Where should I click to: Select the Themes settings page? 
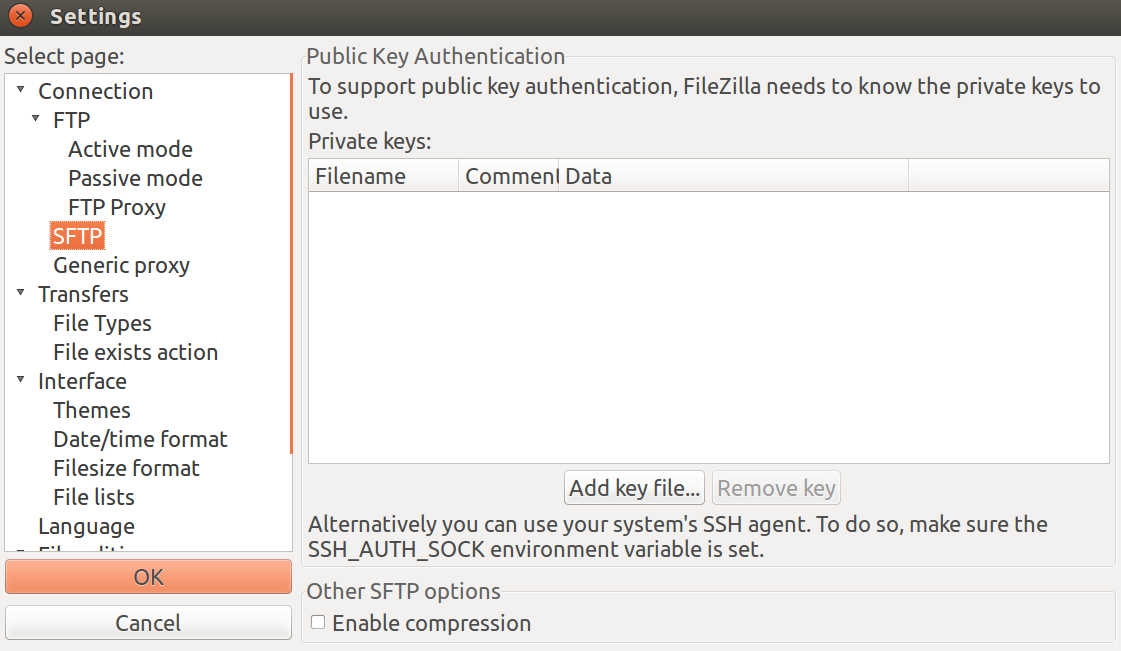coord(91,410)
